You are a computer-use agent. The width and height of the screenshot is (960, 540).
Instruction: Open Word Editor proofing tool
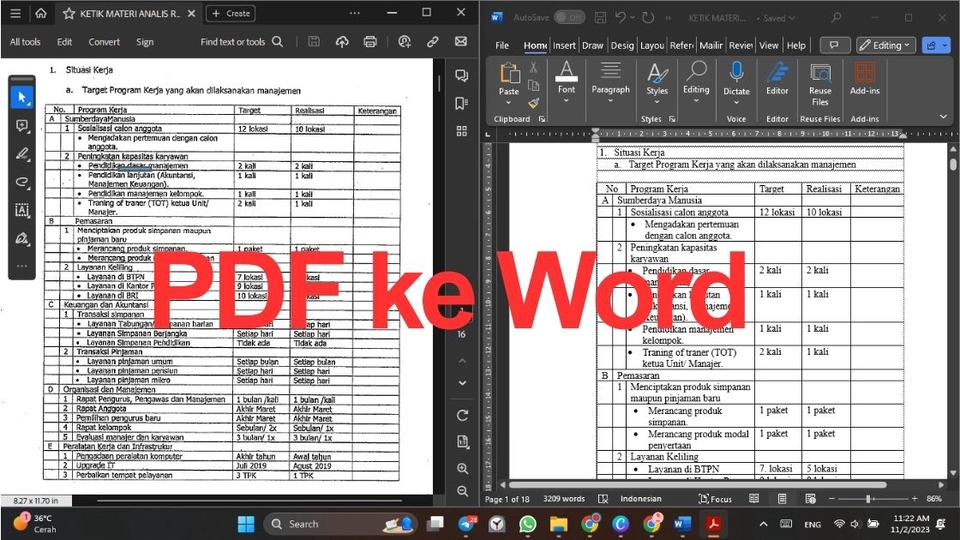pyautogui.click(x=778, y=72)
